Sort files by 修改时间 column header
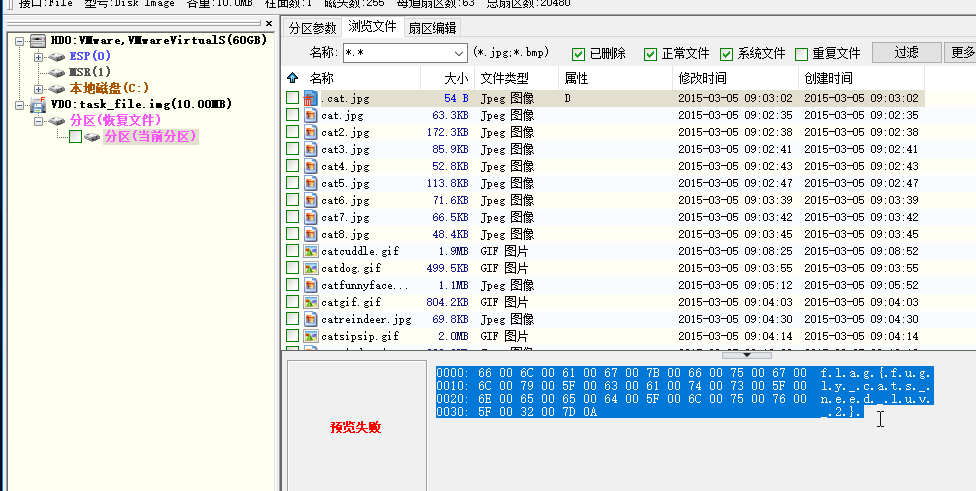Viewport: 976px width, 491px height. pyautogui.click(x=703, y=78)
